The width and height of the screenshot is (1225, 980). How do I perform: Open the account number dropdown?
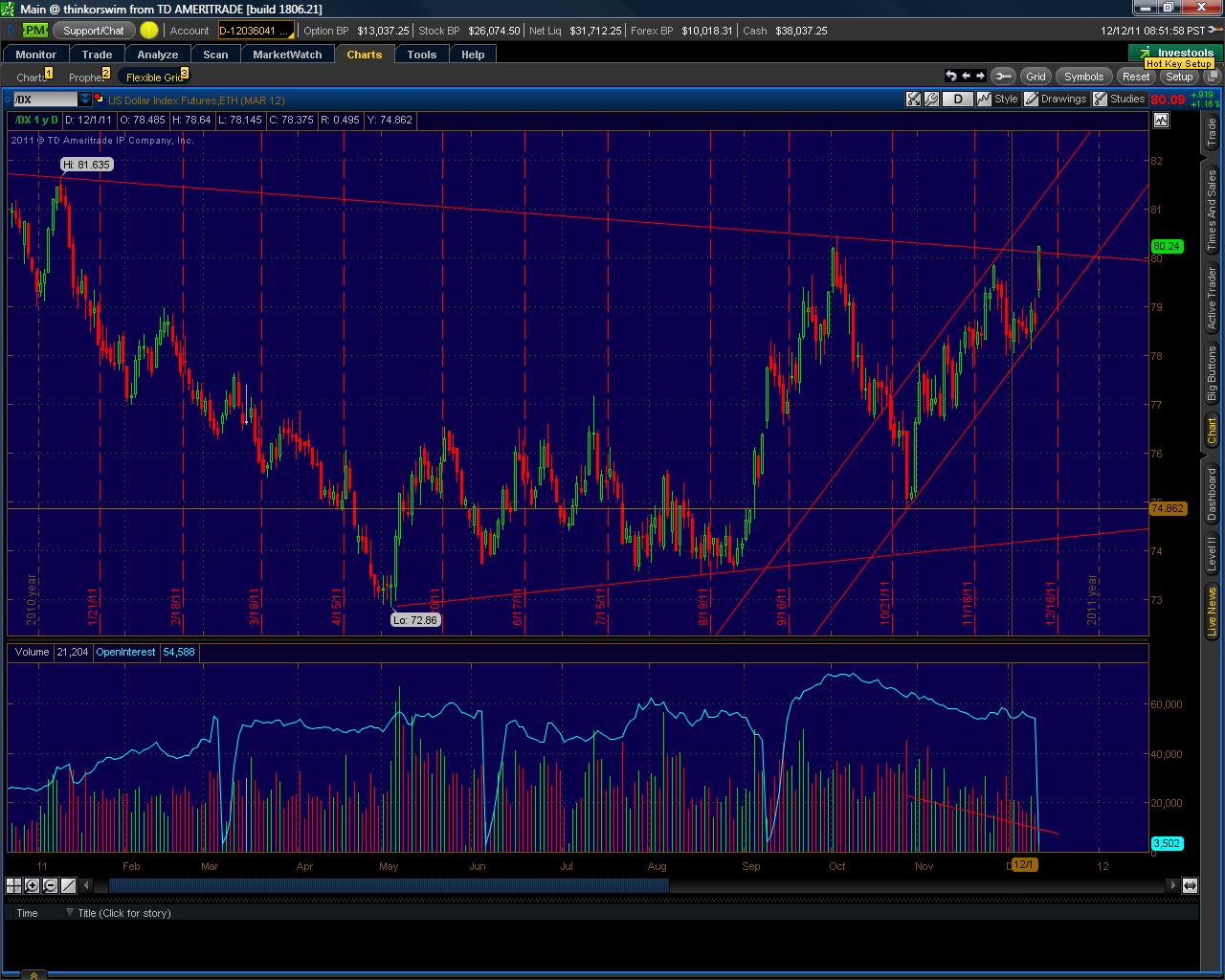[x=256, y=31]
